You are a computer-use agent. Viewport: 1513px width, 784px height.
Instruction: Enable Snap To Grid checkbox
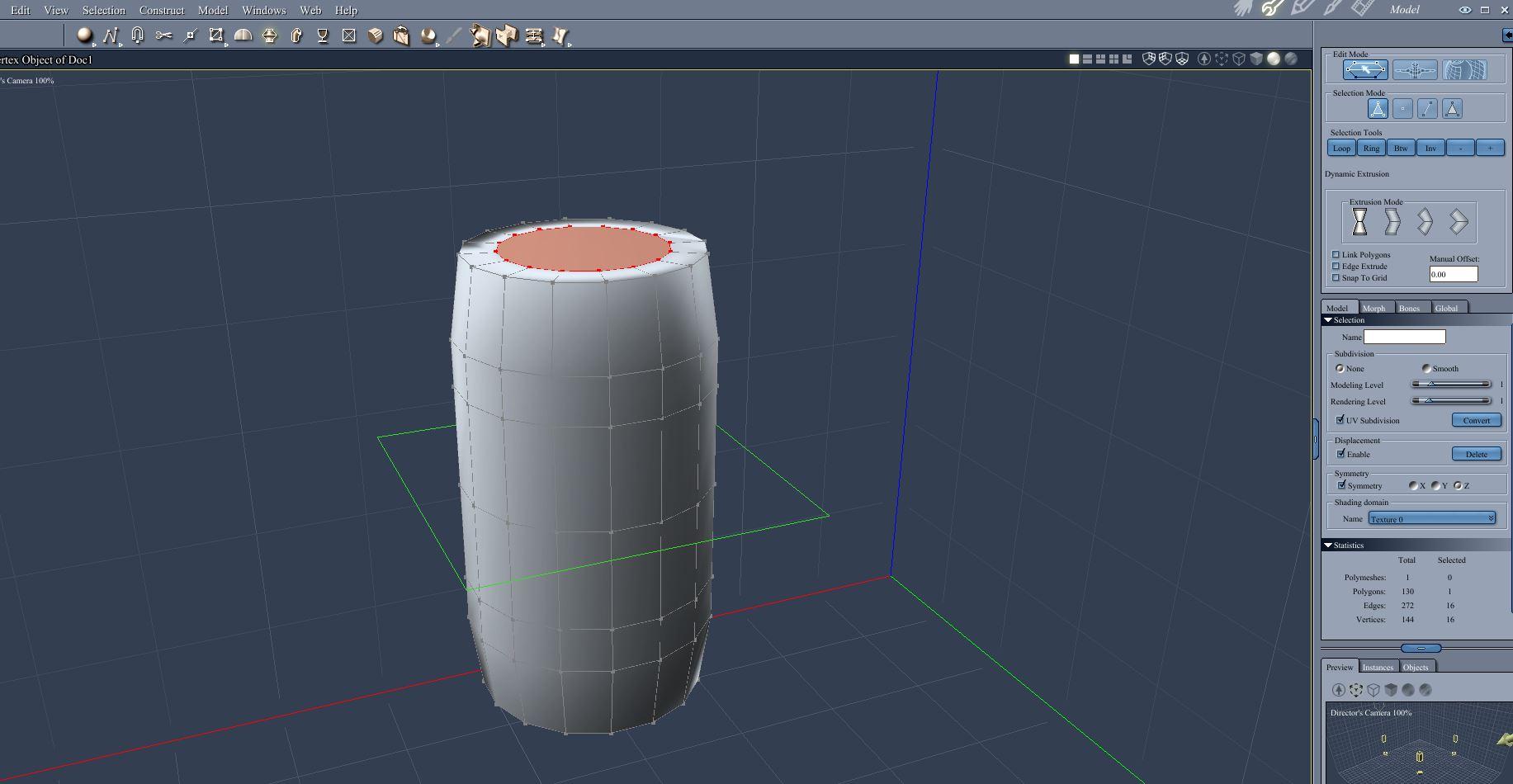click(x=1336, y=277)
